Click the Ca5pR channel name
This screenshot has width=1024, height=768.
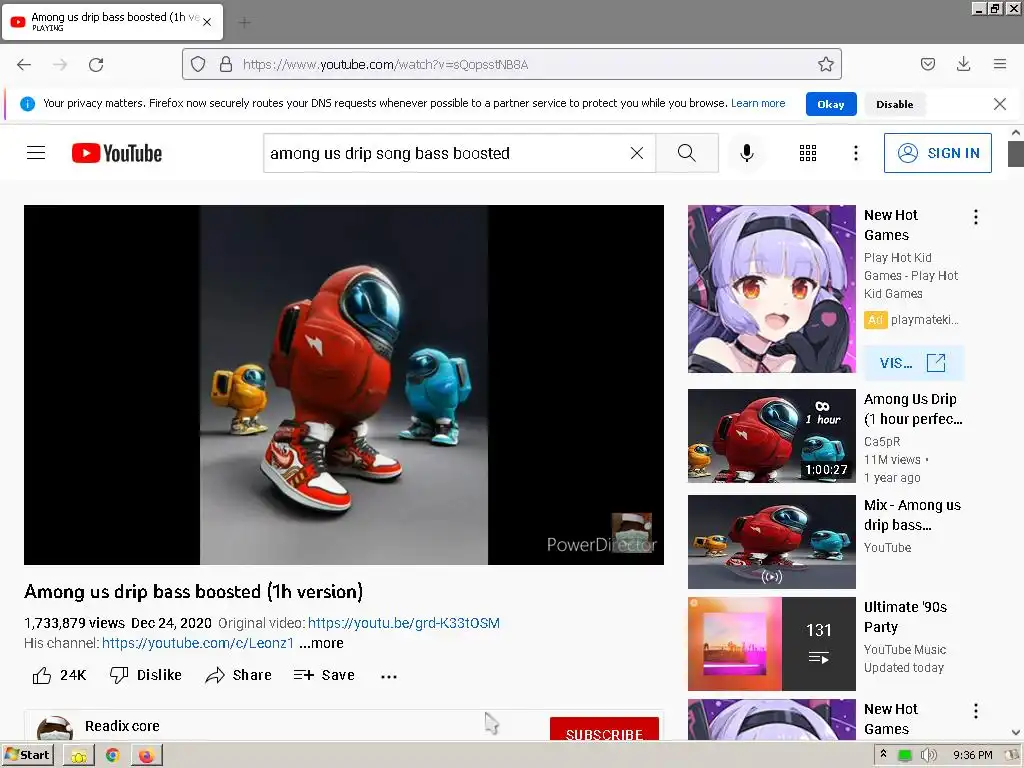tap(882, 441)
